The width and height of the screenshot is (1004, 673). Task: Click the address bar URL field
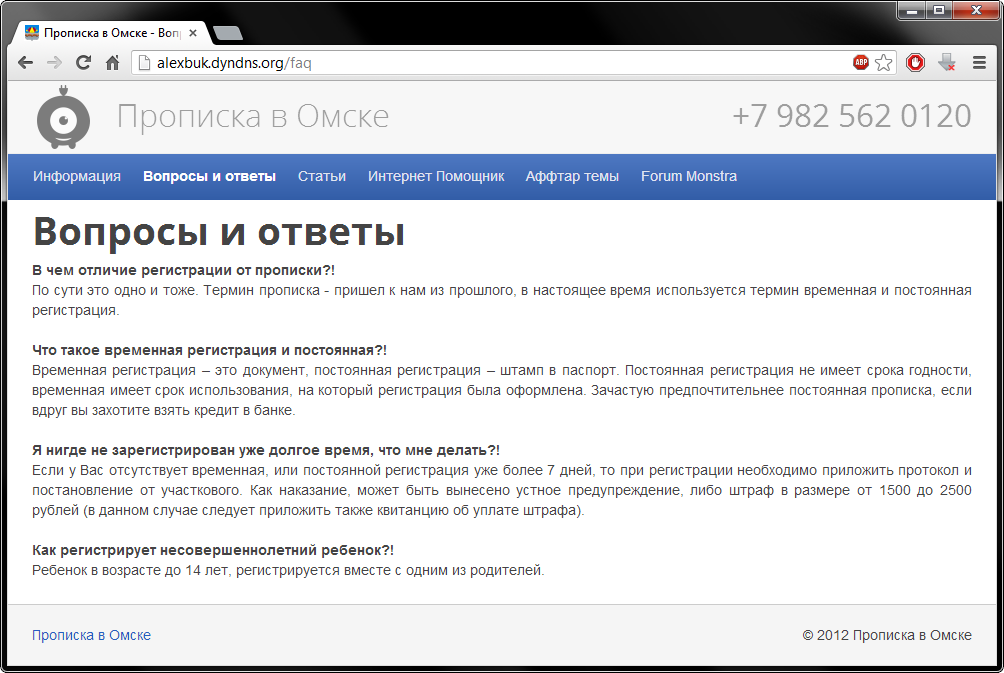pyautogui.click(x=500, y=63)
